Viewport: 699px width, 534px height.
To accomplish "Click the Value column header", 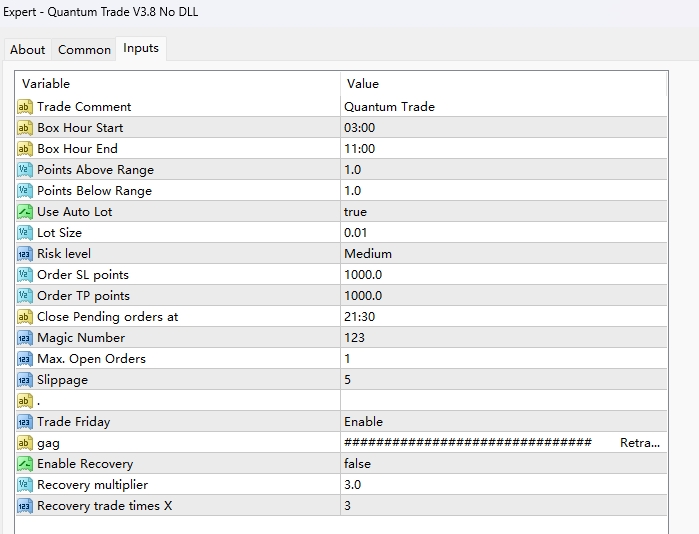I will [x=363, y=84].
